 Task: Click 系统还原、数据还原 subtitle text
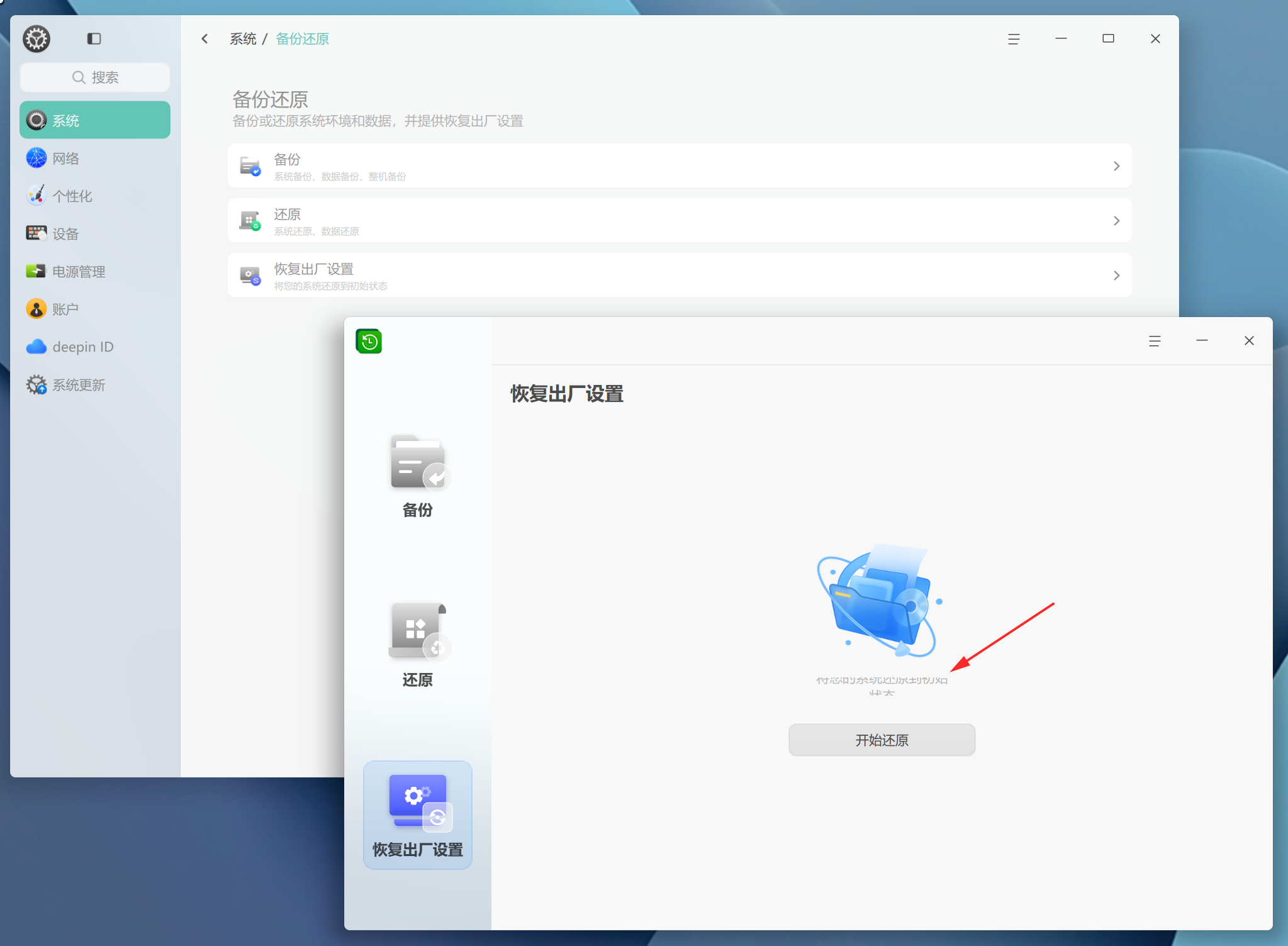[316, 231]
